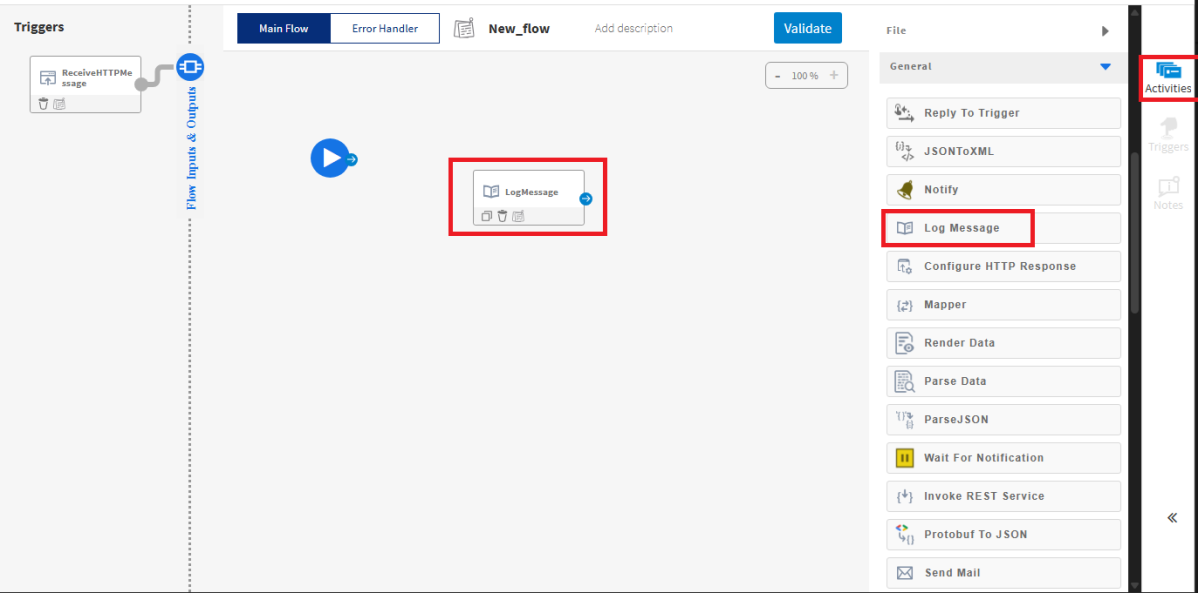Switch to the Main Flow tab
This screenshot has height=593, width=1198.
[283, 28]
